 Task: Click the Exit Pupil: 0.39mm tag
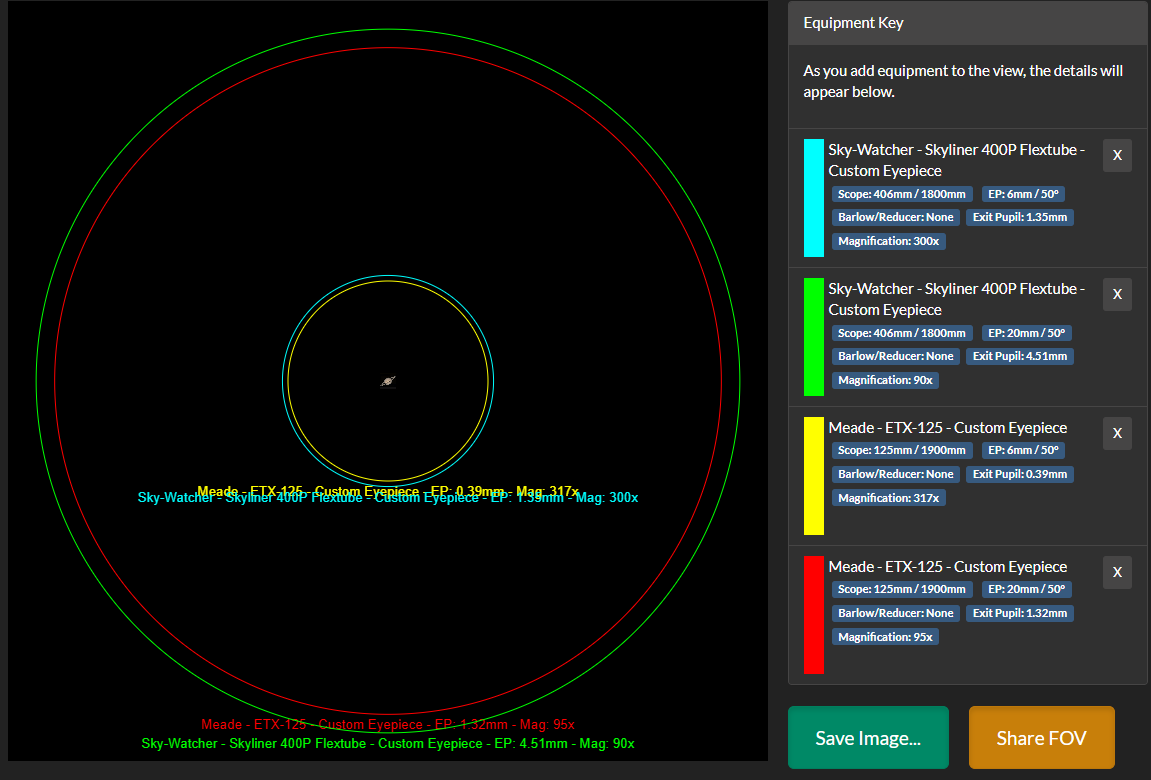point(1020,474)
